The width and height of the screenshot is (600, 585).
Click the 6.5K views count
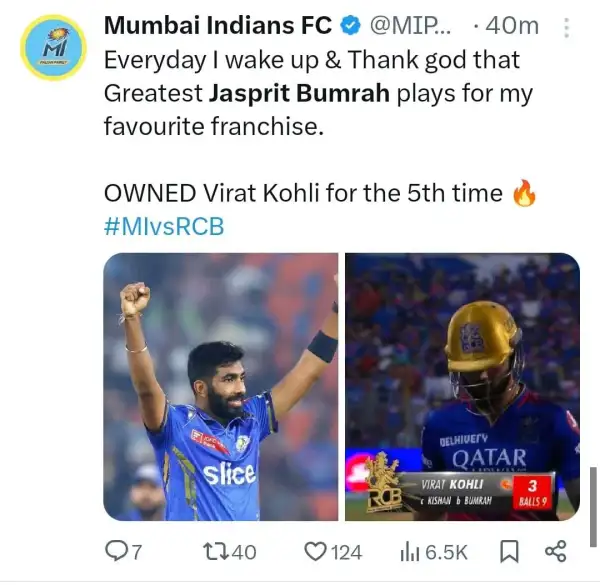pyautogui.click(x=447, y=552)
